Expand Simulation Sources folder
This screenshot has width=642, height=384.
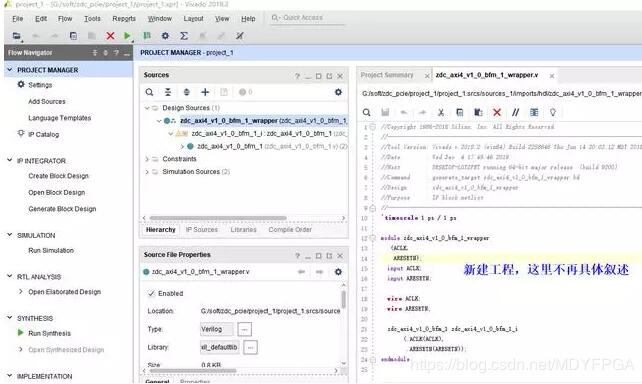[x=147, y=172]
